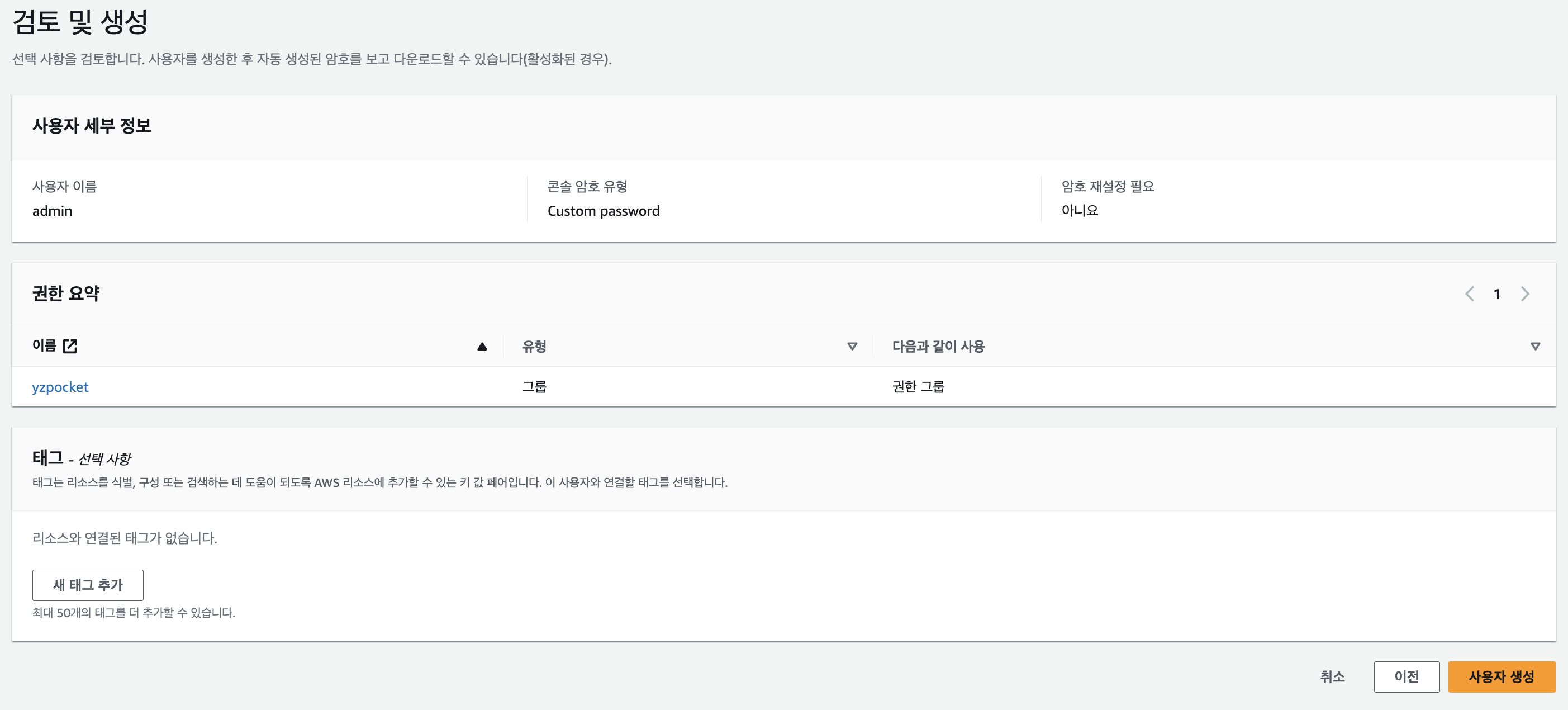Go to previous permissions page arrow
Image resolution: width=1568 pixels, height=710 pixels.
1469,294
